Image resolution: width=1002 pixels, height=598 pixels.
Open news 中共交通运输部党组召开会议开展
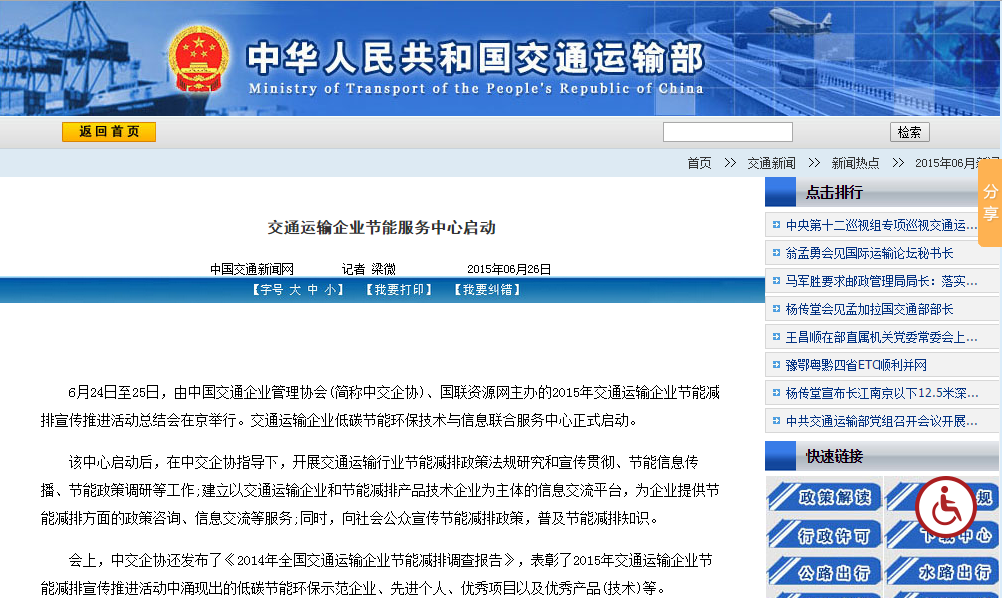pos(881,421)
